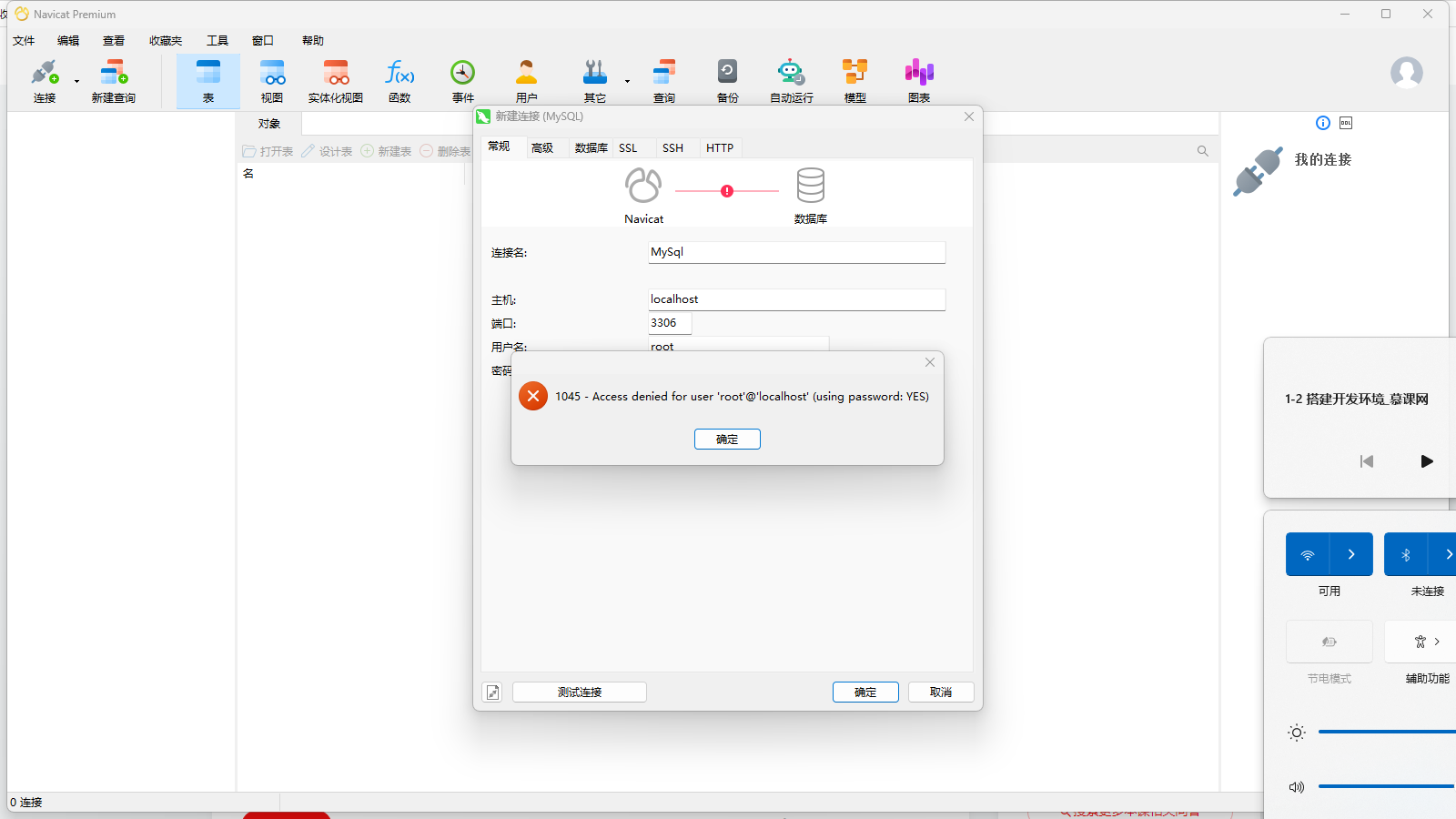
Task: Click the 测试连接 button
Action: pyautogui.click(x=580, y=693)
